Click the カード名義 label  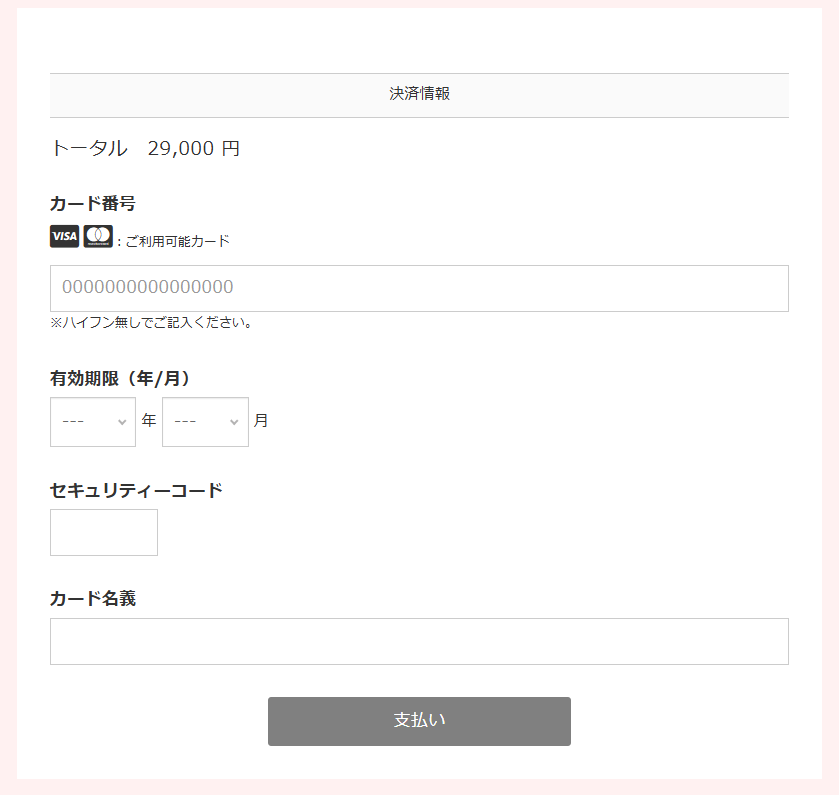pos(92,599)
